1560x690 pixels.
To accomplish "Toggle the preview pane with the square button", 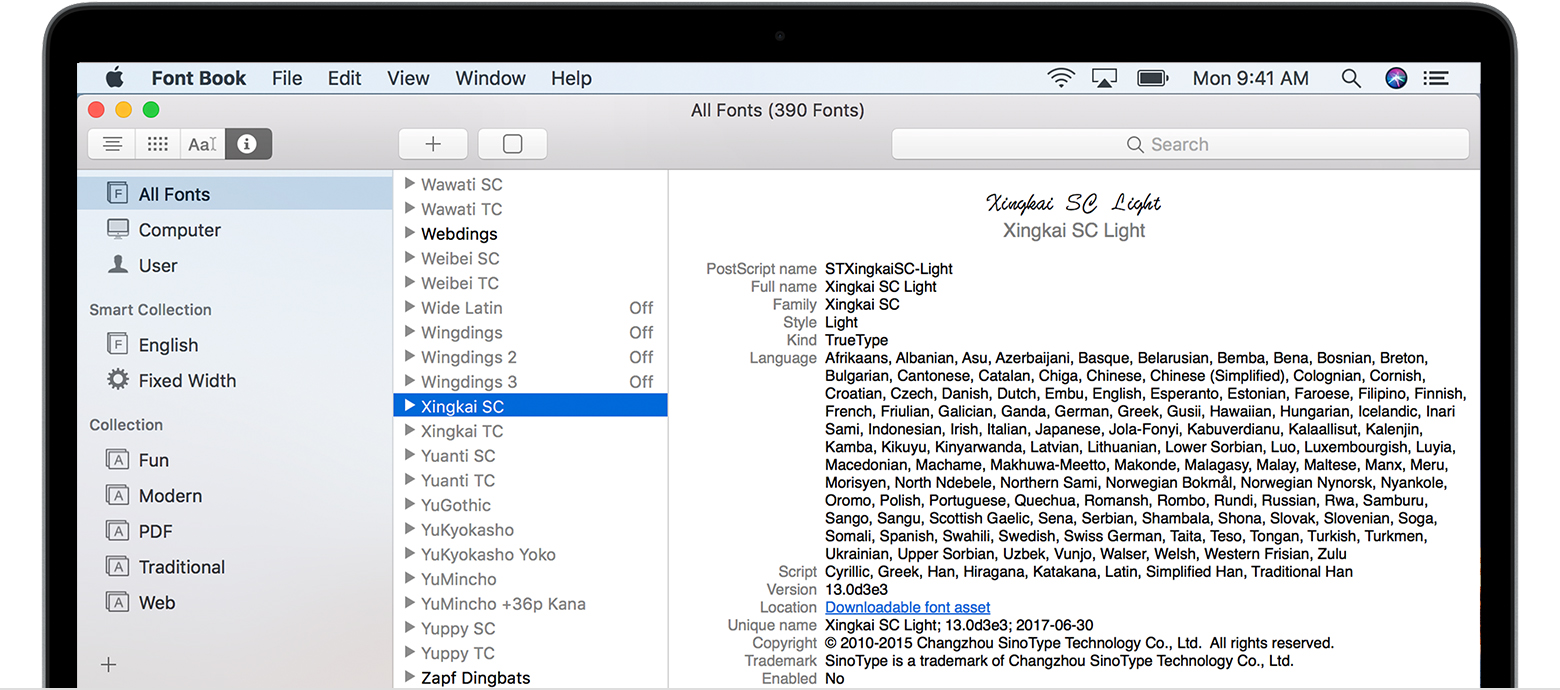I will coord(512,143).
